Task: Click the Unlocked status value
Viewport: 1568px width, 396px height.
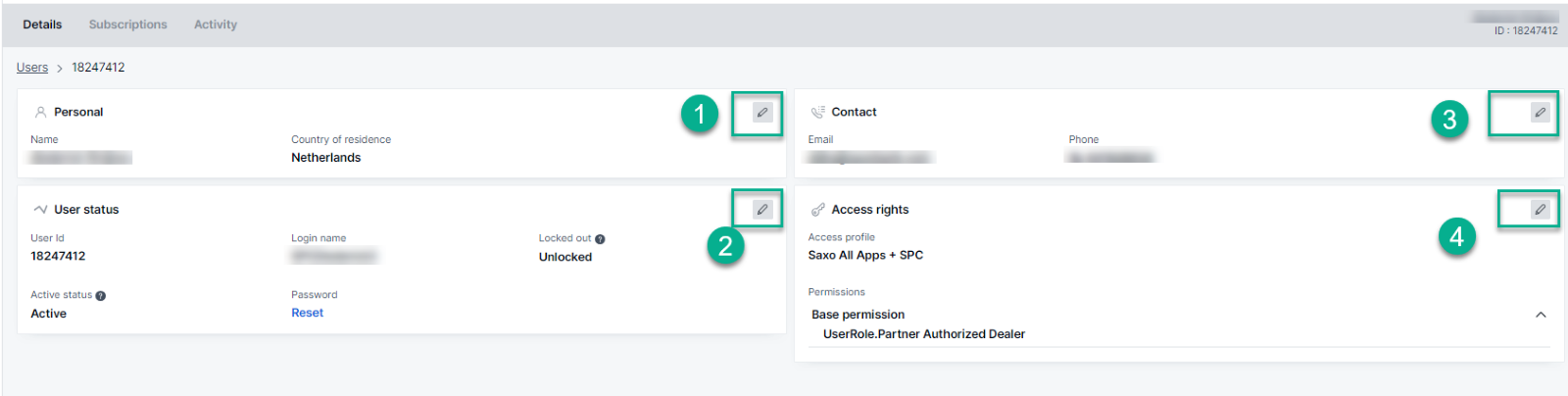Action: pos(565,257)
